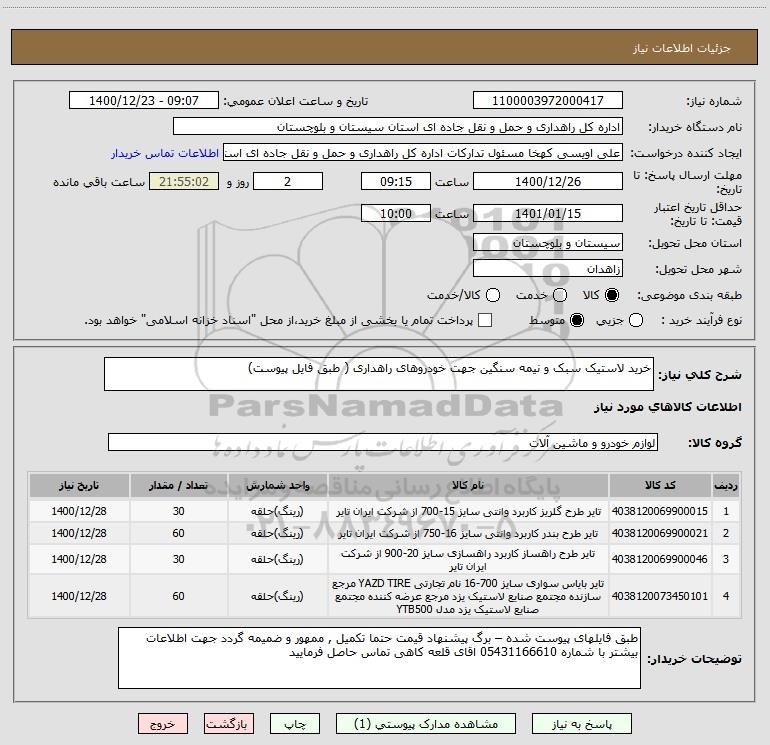770x745 pixels.
Task: Click quantity 60 in row 2
Action: tap(178, 533)
